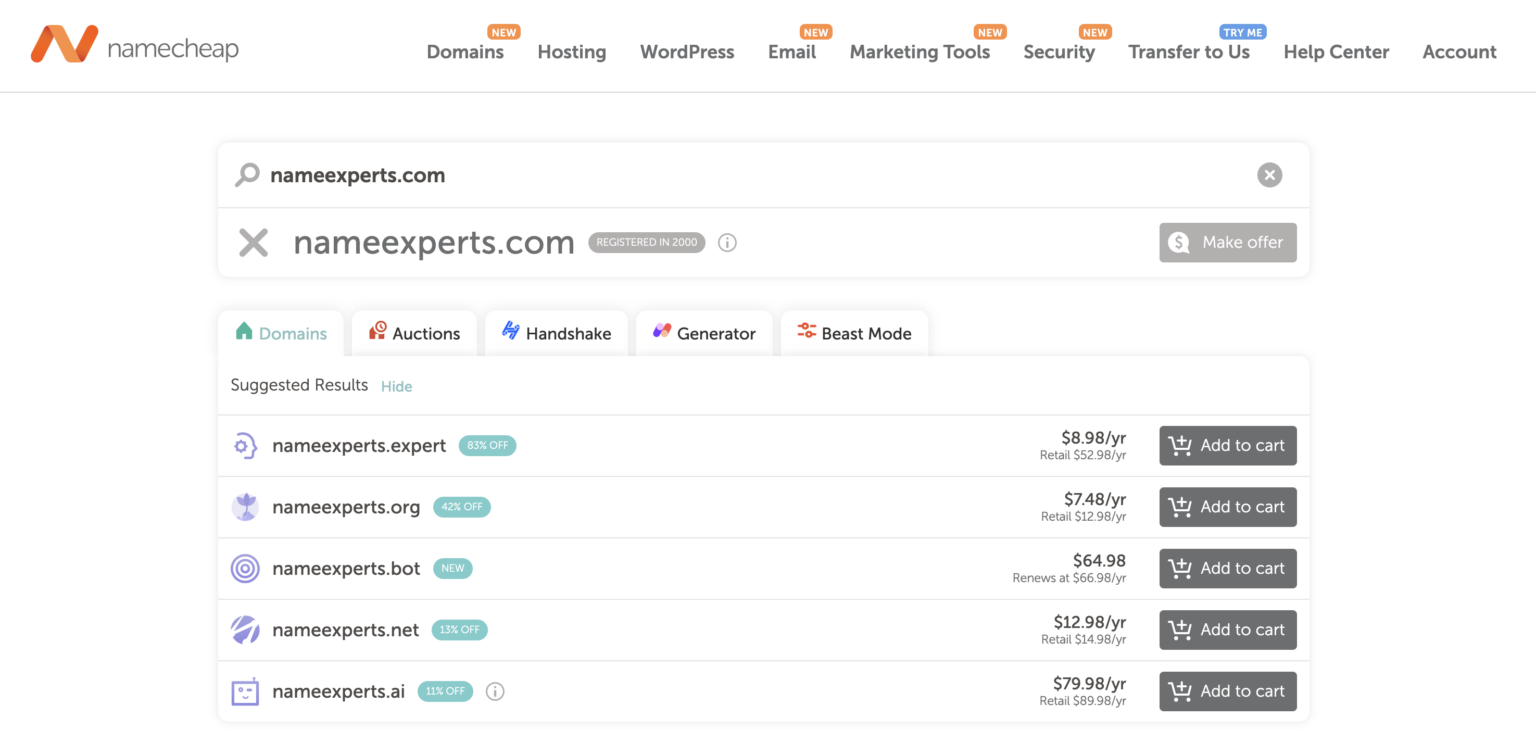Click the $12.98/yr price
The image size is (1536, 730).
(x=1090, y=622)
